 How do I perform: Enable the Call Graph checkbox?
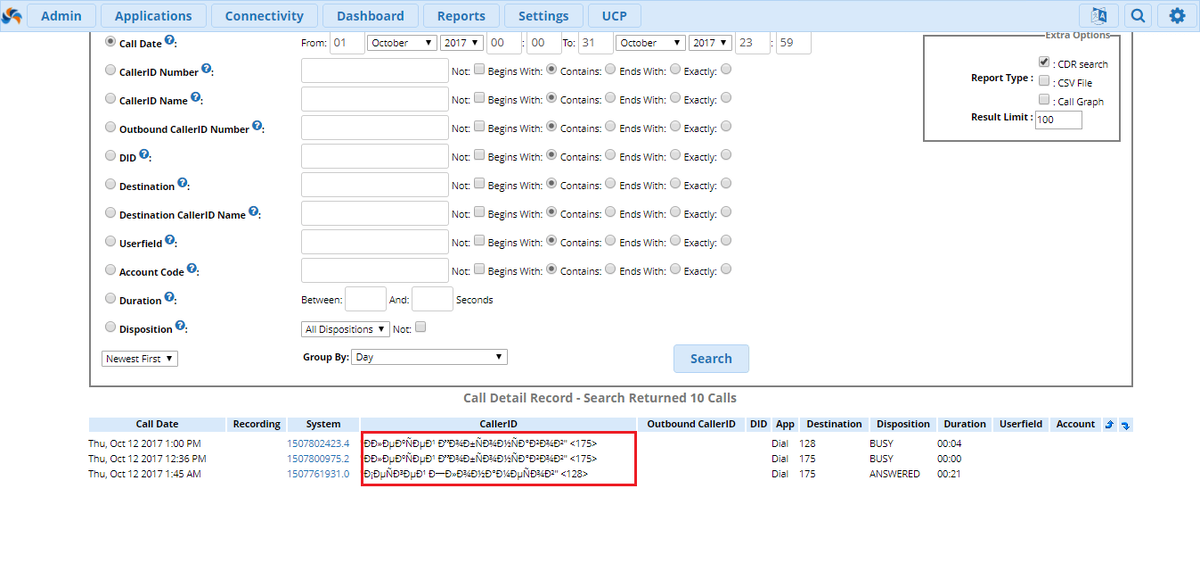coord(1045,100)
